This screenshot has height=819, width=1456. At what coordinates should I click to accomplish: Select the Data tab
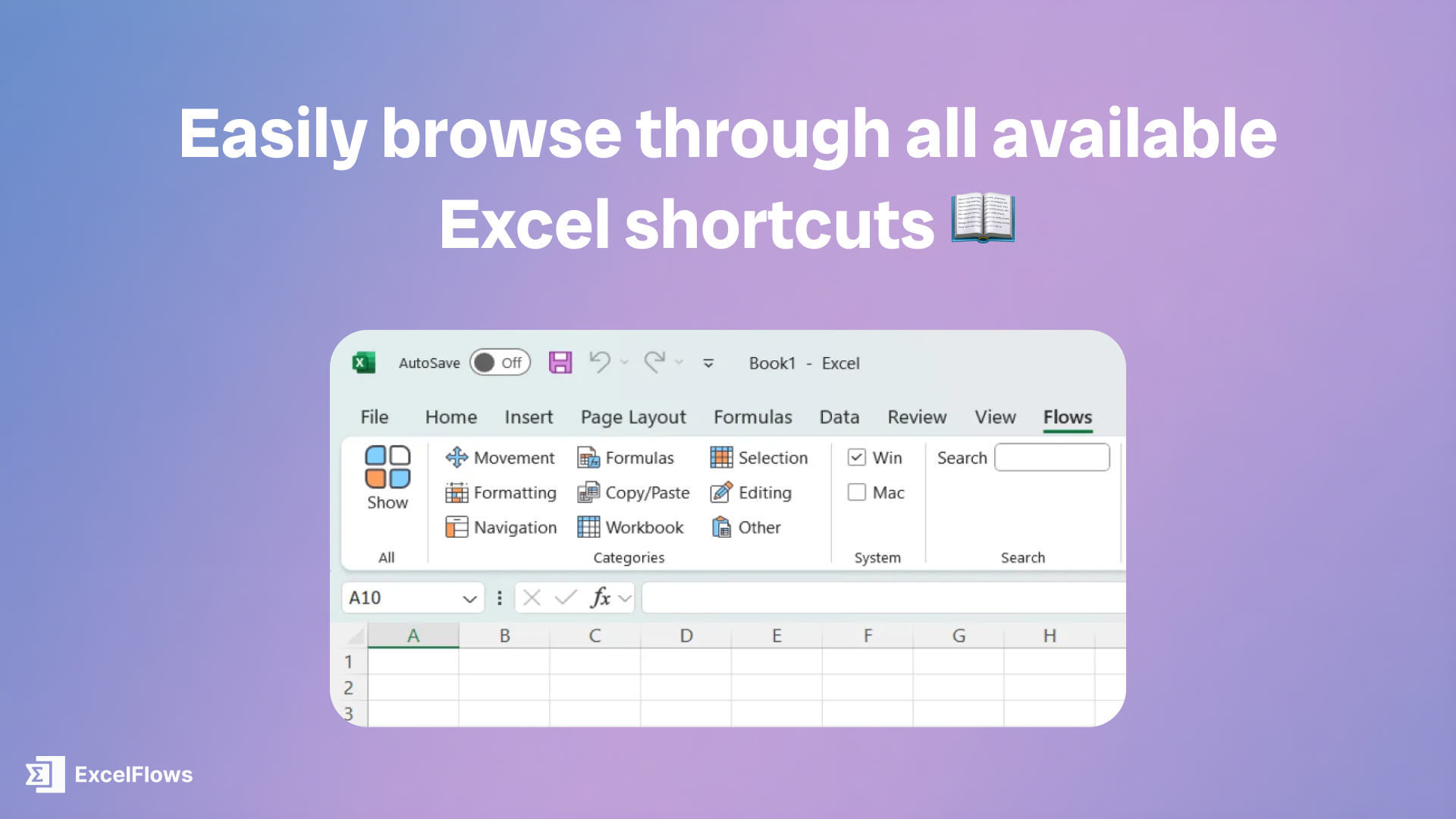coord(839,417)
